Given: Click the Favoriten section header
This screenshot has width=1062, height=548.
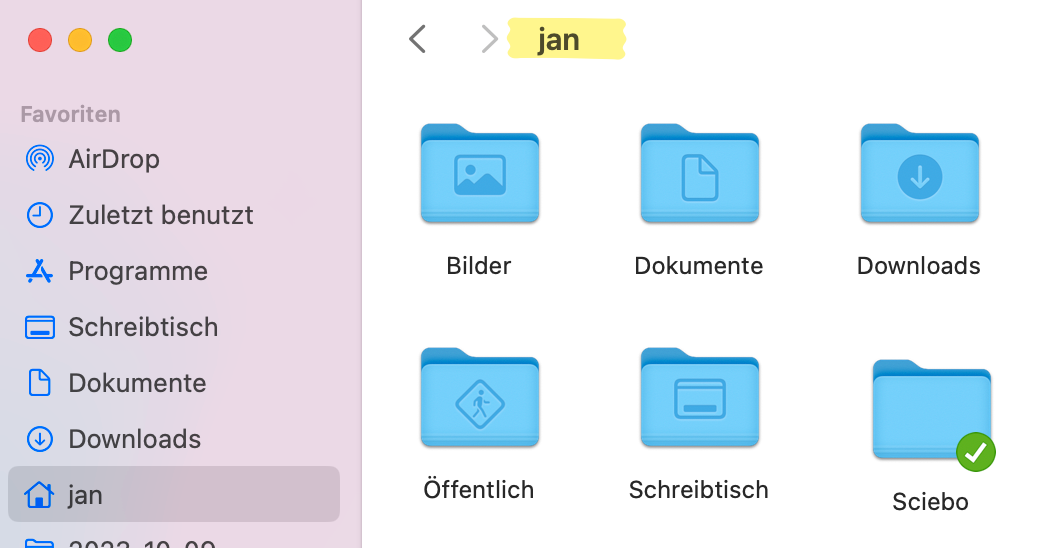Looking at the screenshot, I should 70,114.
